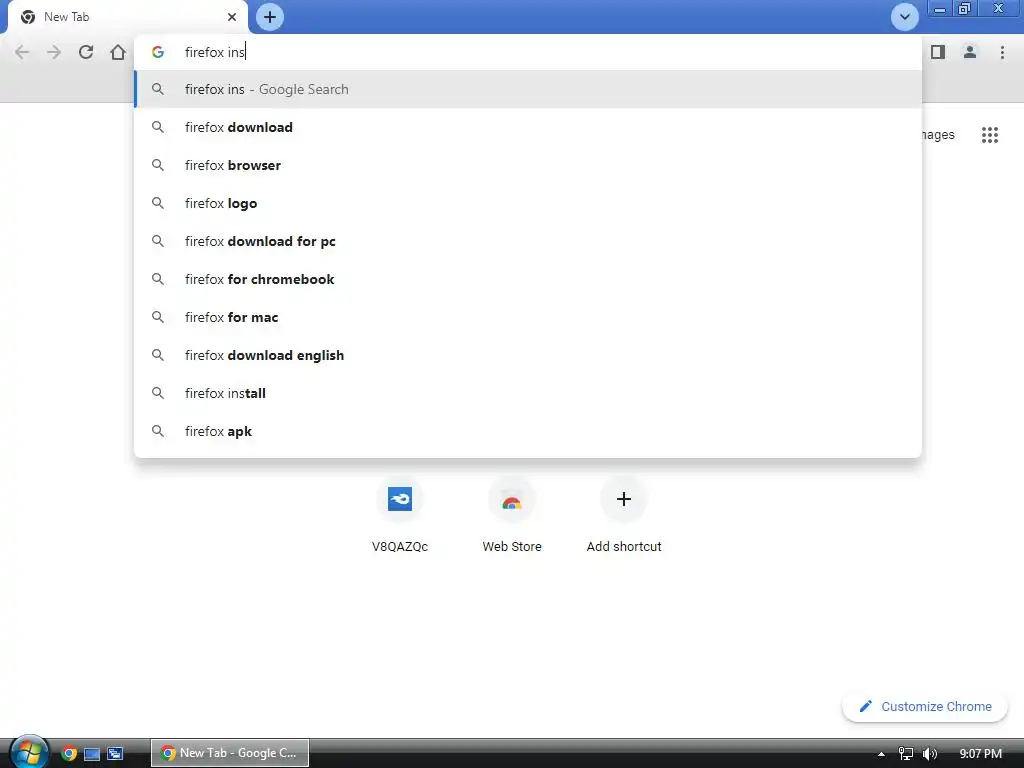The image size is (1024, 768).
Task: Open the tab search dropdown arrow
Action: click(904, 17)
